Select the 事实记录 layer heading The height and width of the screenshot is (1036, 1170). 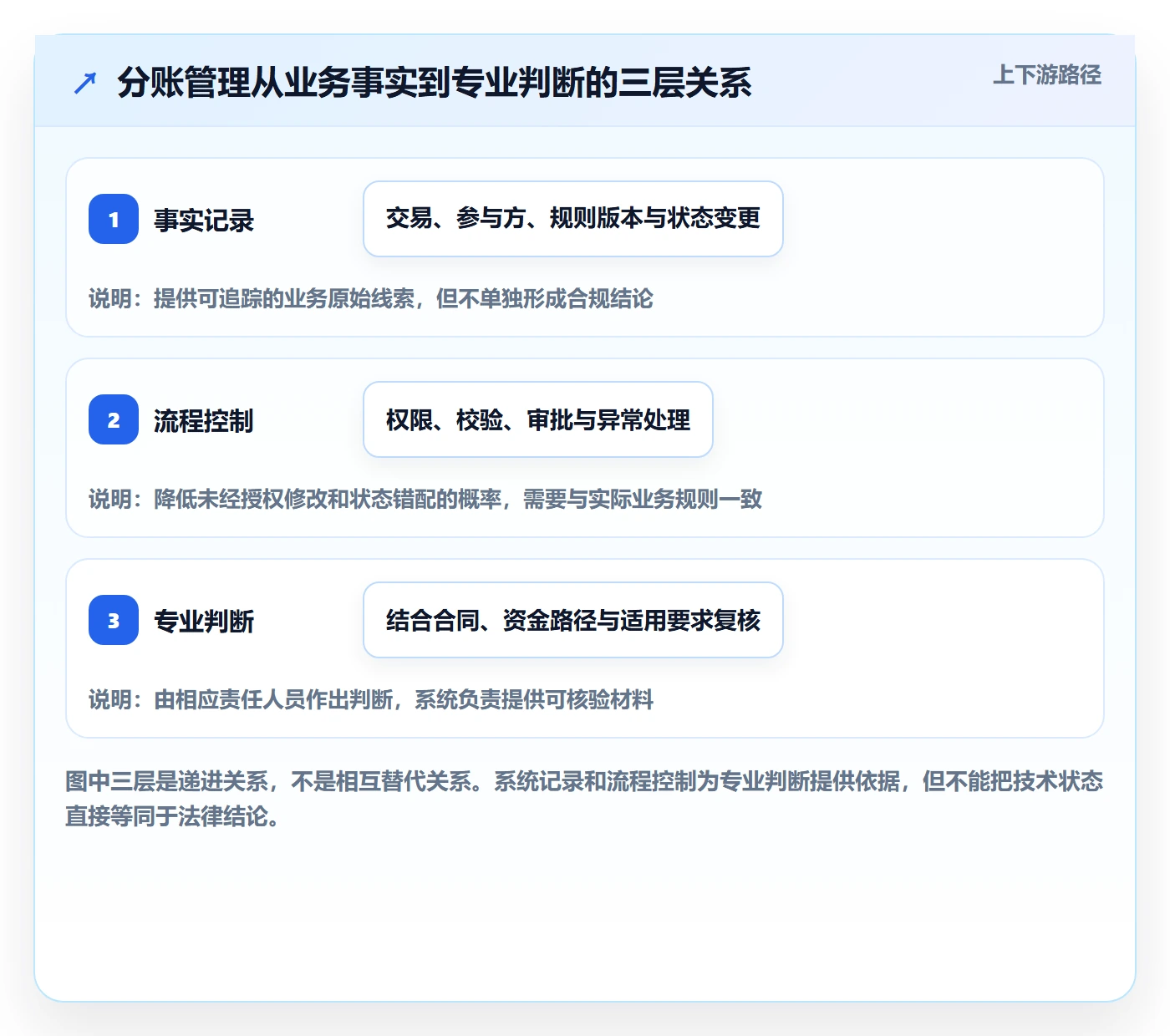tap(204, 221)
